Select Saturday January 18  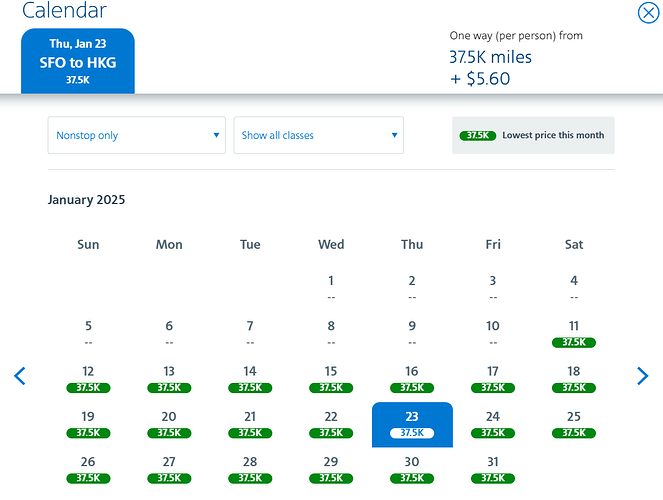574,379
